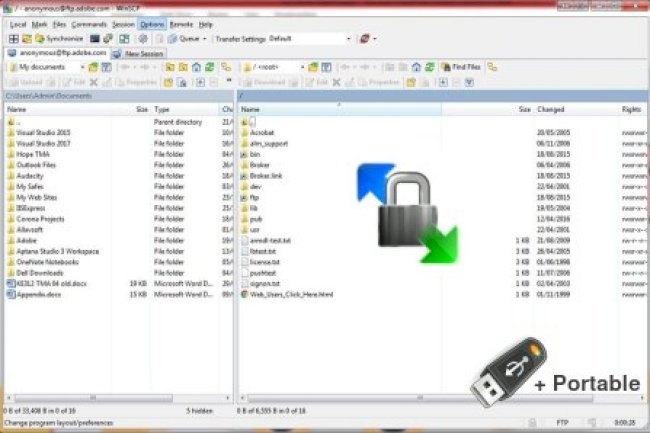650x433 pixels.
Task: Click the FTP protocol status bar indicator
Action: click(x=562, y=423)
